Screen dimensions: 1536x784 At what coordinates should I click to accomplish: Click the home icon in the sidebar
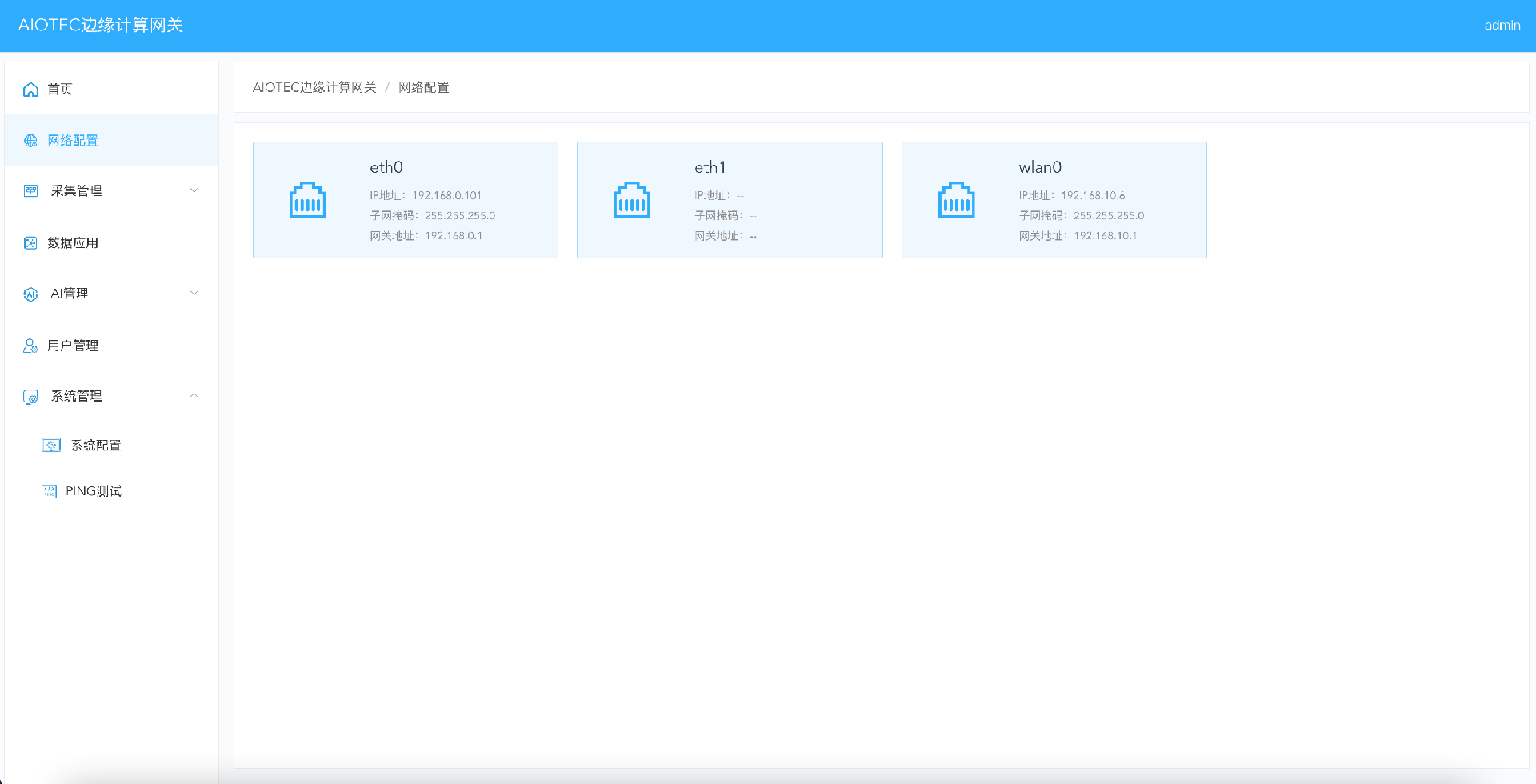coord(30,90)
